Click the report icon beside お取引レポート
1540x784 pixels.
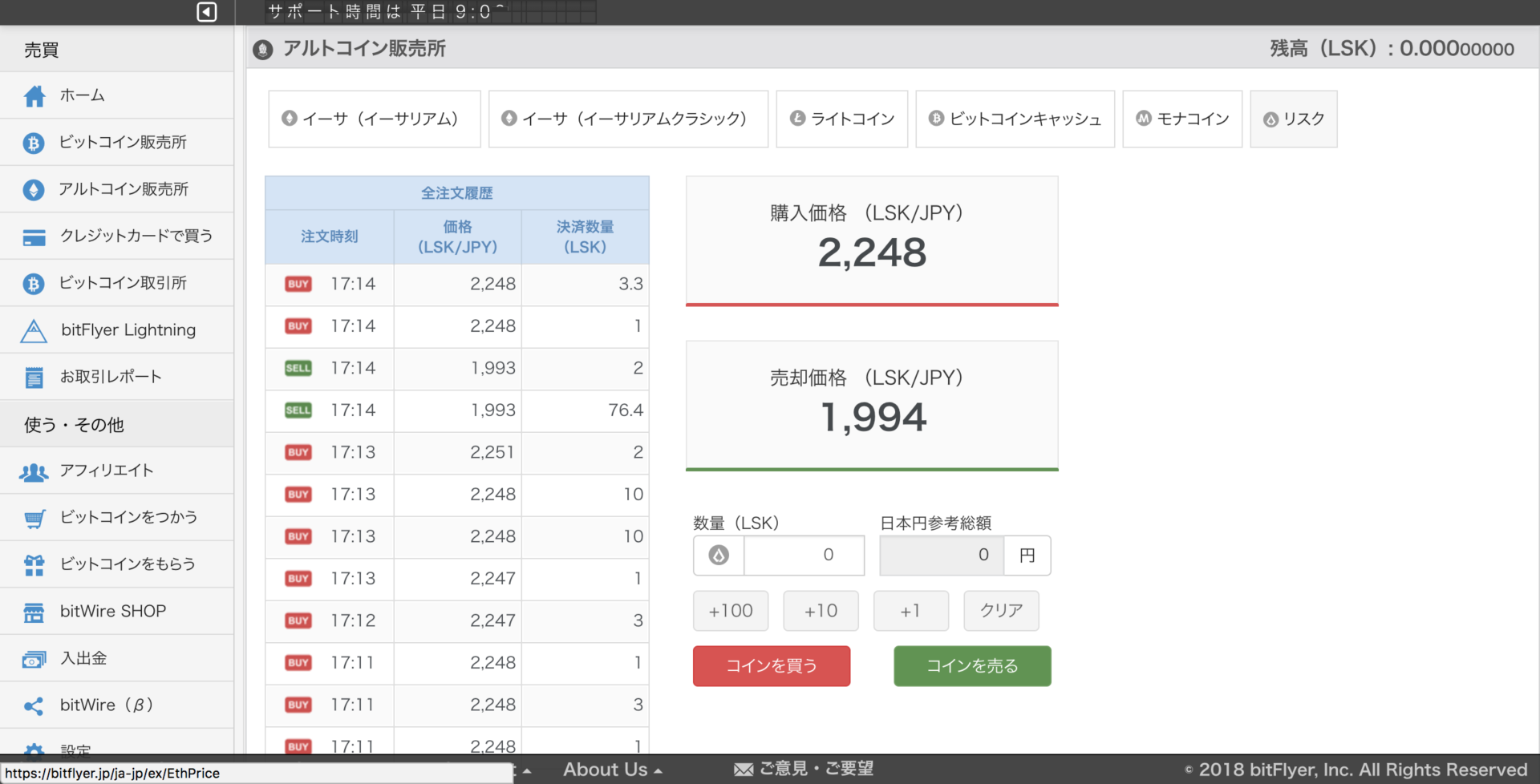click(34, 378)
